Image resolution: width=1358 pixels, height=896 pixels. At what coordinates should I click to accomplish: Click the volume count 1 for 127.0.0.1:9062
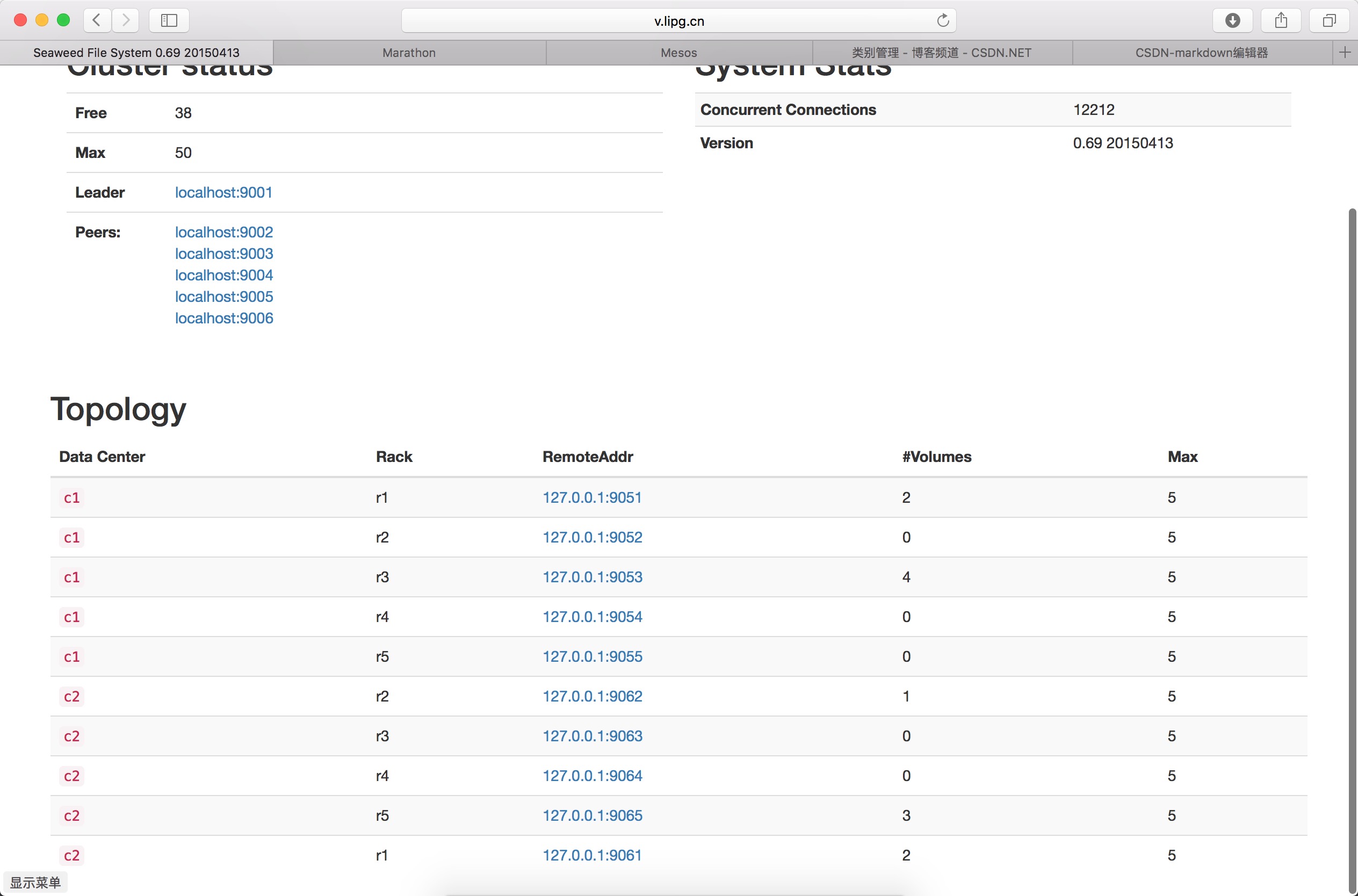point(906,697)
